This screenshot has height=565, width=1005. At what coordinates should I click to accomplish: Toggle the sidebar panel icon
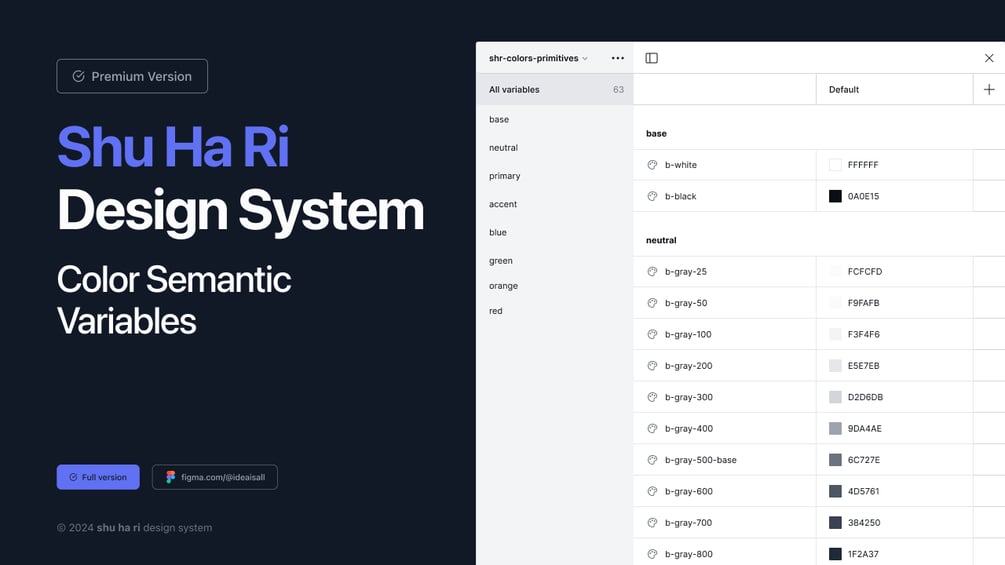[x=651, y=58]
